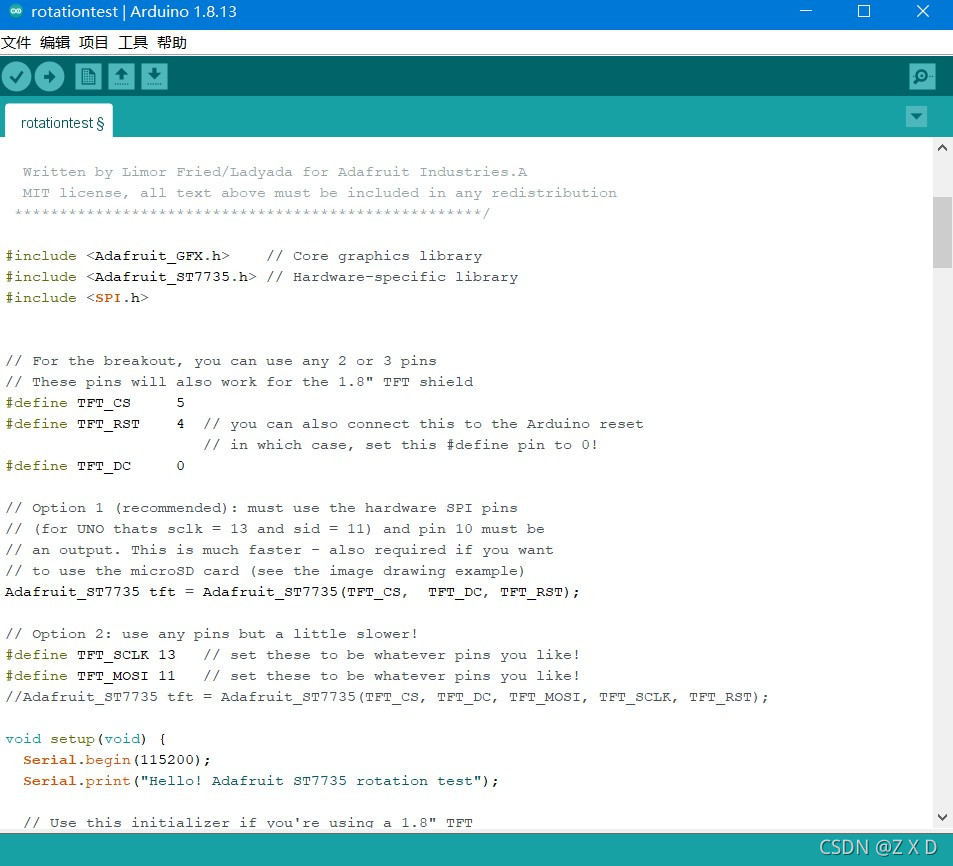
Task: Click the '#define TFT_SCLK 13' definition
Action: [91, 655]
